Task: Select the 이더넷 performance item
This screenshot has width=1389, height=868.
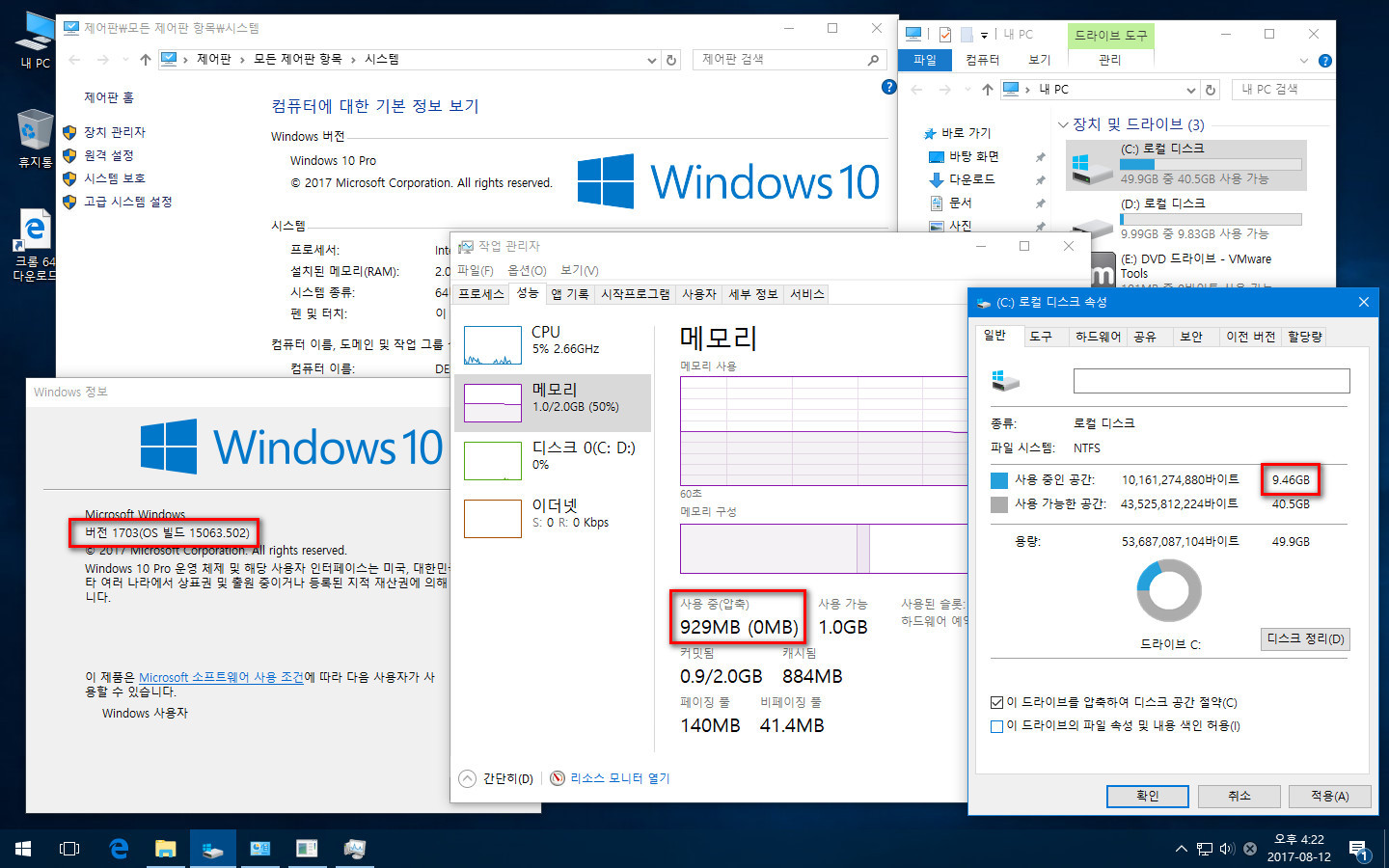Action: (553, 518)
